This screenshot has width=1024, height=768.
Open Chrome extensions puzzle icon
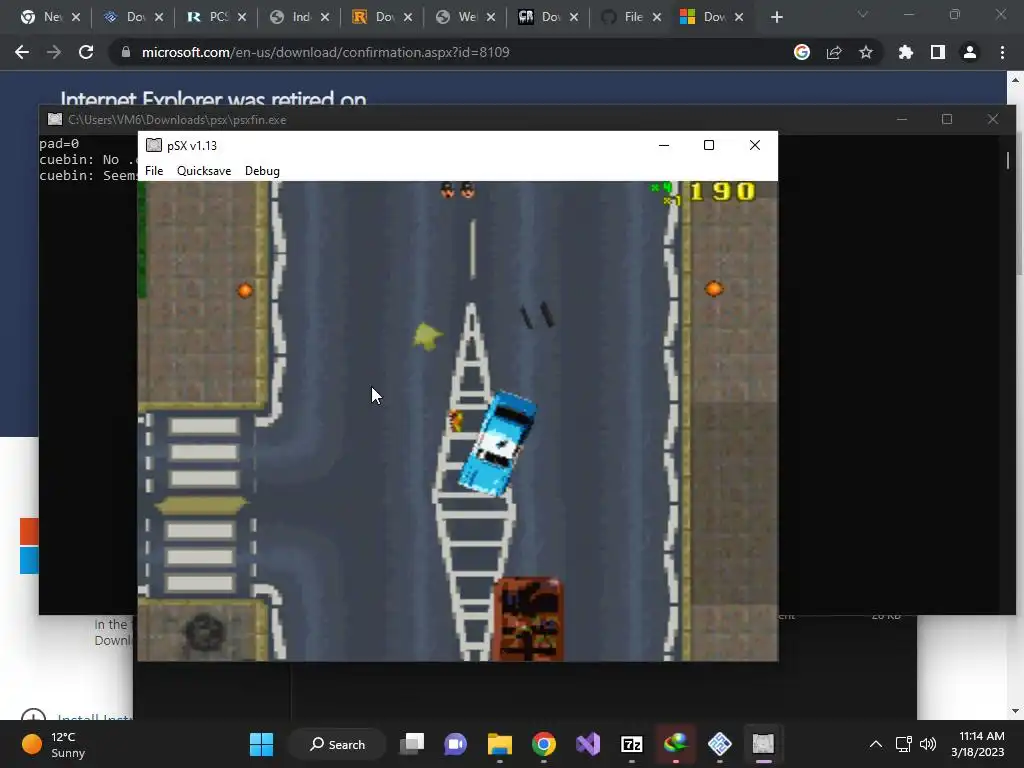[906, 52]
